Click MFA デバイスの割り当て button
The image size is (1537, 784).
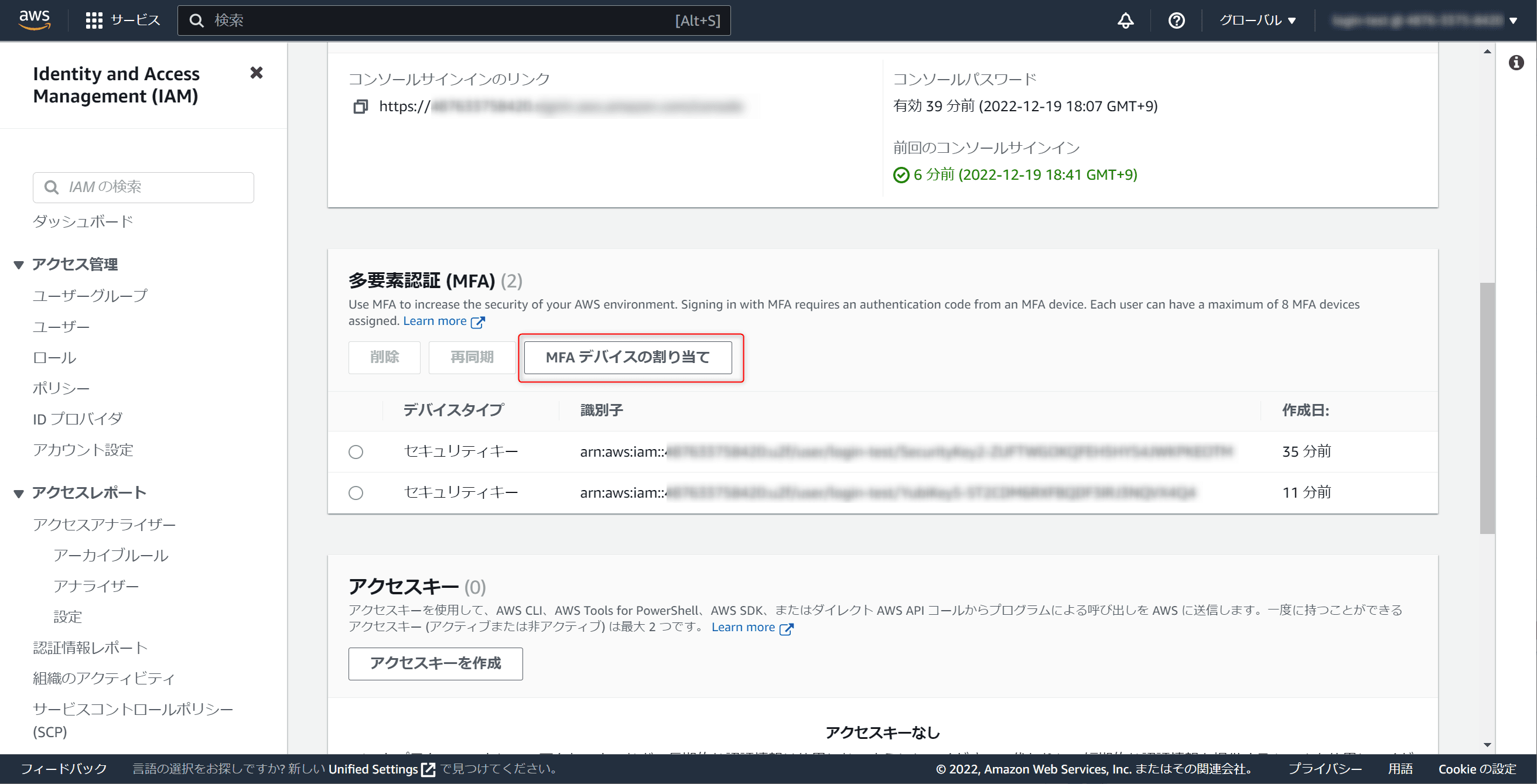[628, 357]
